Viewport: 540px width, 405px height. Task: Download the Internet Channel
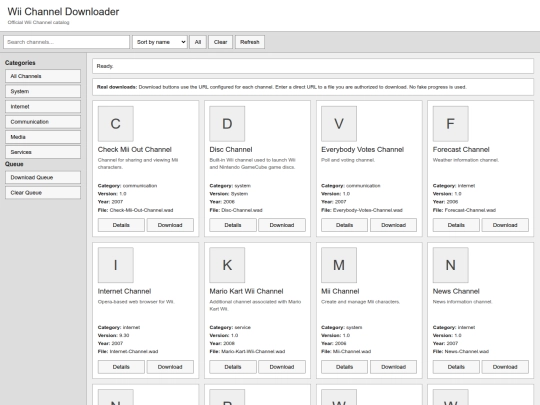click(x=170, y=367)
